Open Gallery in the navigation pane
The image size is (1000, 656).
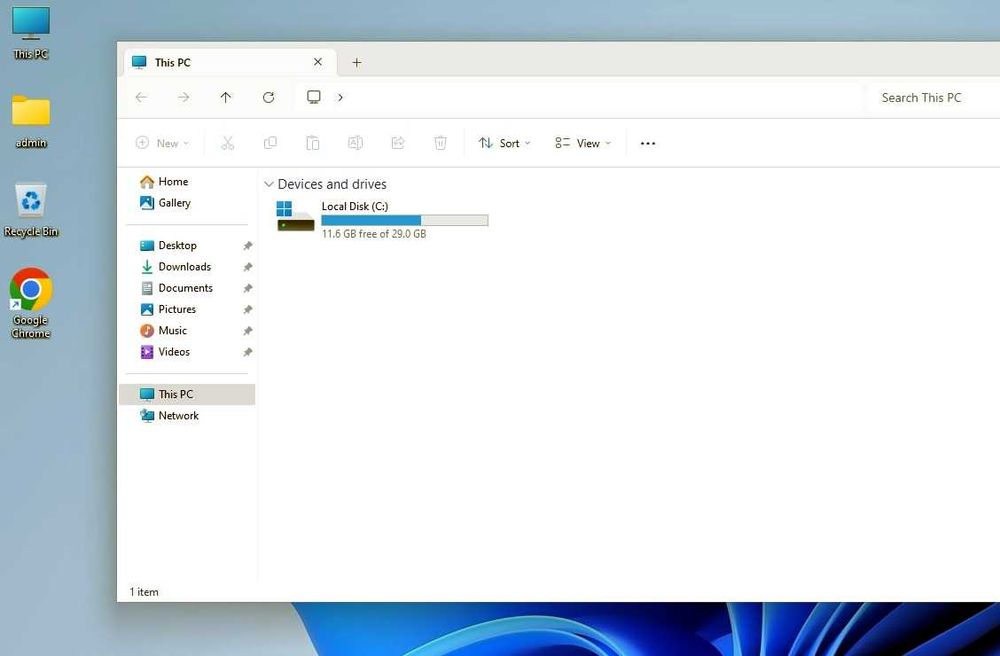pos(165,203)
